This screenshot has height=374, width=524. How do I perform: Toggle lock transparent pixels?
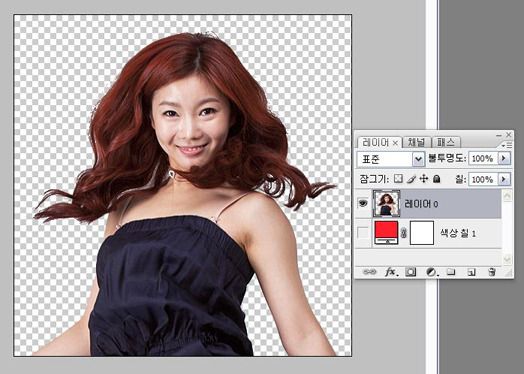point(398,179)
